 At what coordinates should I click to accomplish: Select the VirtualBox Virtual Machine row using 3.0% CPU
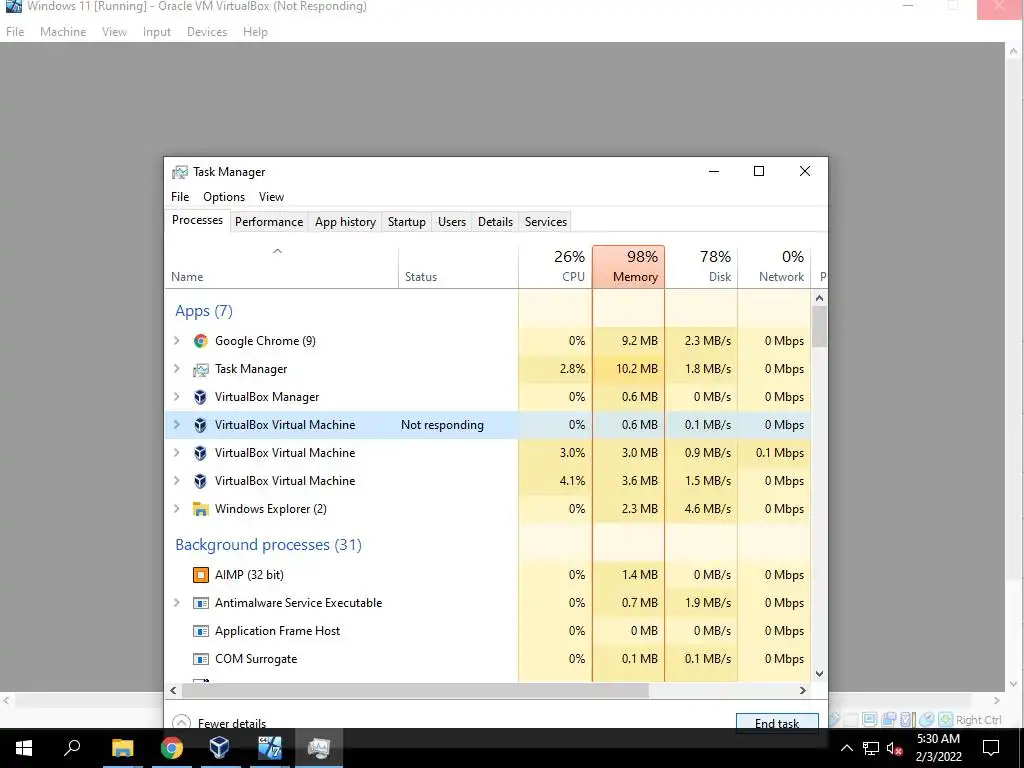click(488, 453)
